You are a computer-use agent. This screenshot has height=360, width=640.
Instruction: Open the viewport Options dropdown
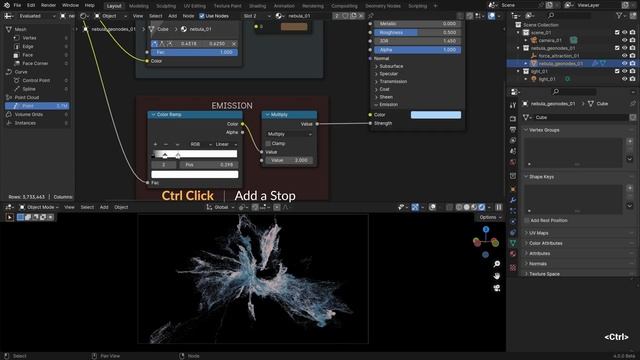click(490, 217)
